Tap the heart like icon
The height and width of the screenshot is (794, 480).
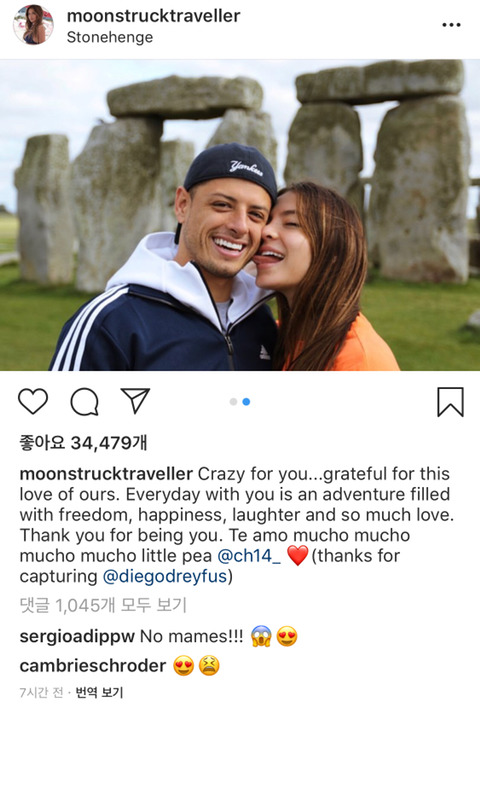click(x=33, y=402)
